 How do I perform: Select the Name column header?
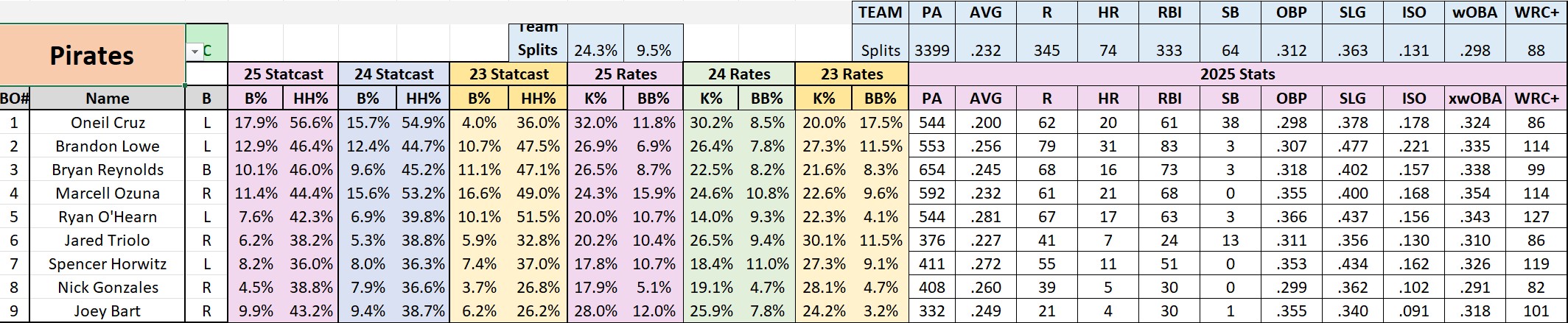pos(108,99)
